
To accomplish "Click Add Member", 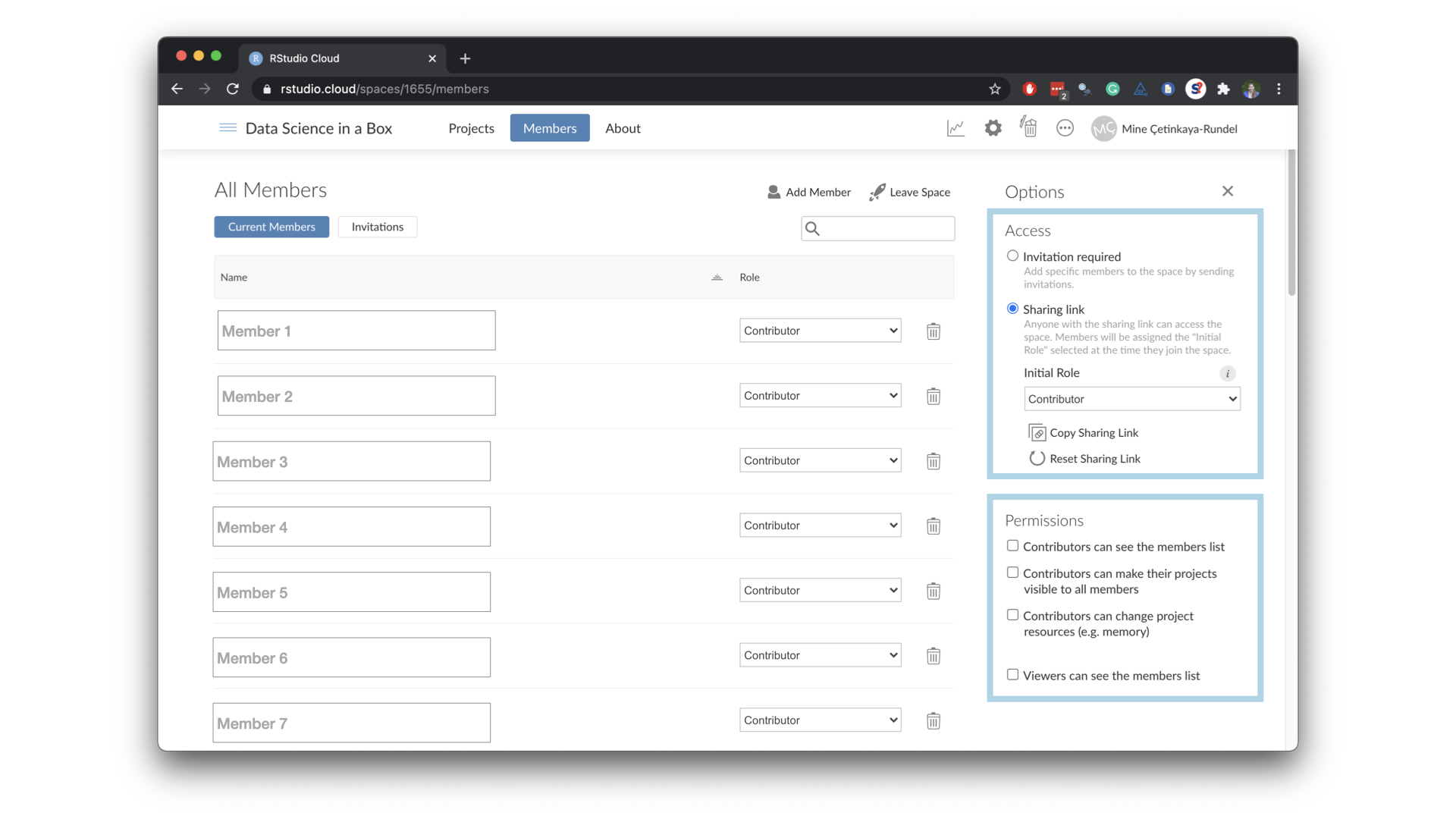I will (809, 192).
